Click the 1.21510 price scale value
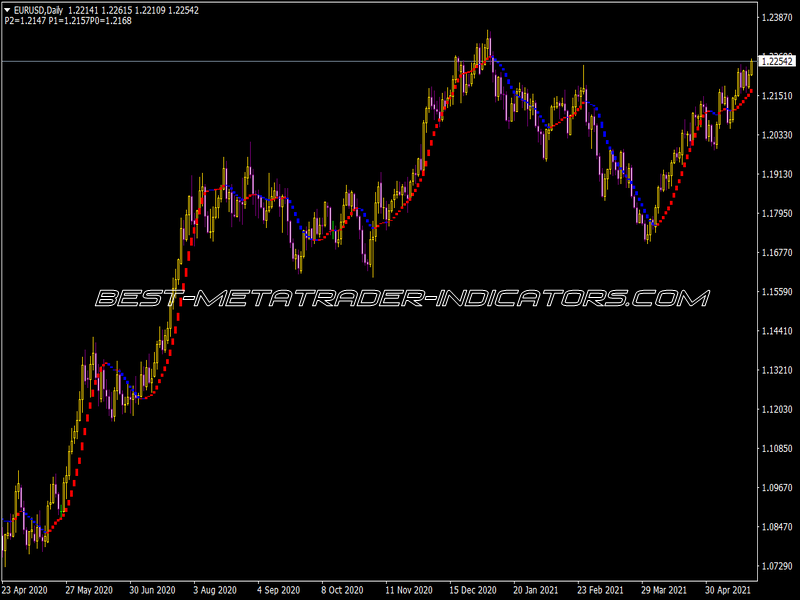The width and height of the screenshot is (800, 600). point(777,96)
